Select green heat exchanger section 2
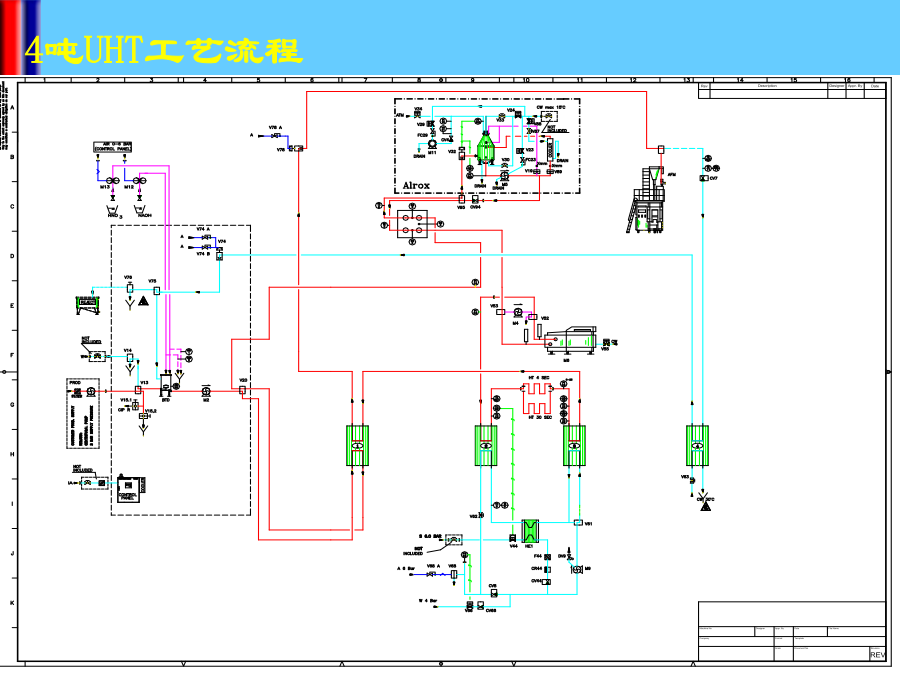 pyautogui.click(x=486, y=445)
